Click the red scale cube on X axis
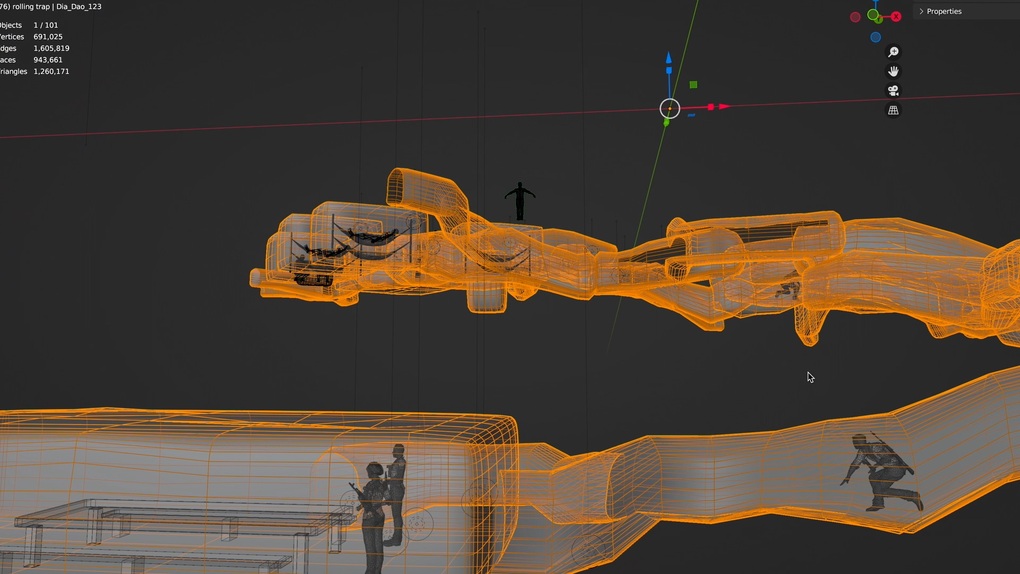This screenshot has height=574, width=1020. click(710, 107)
